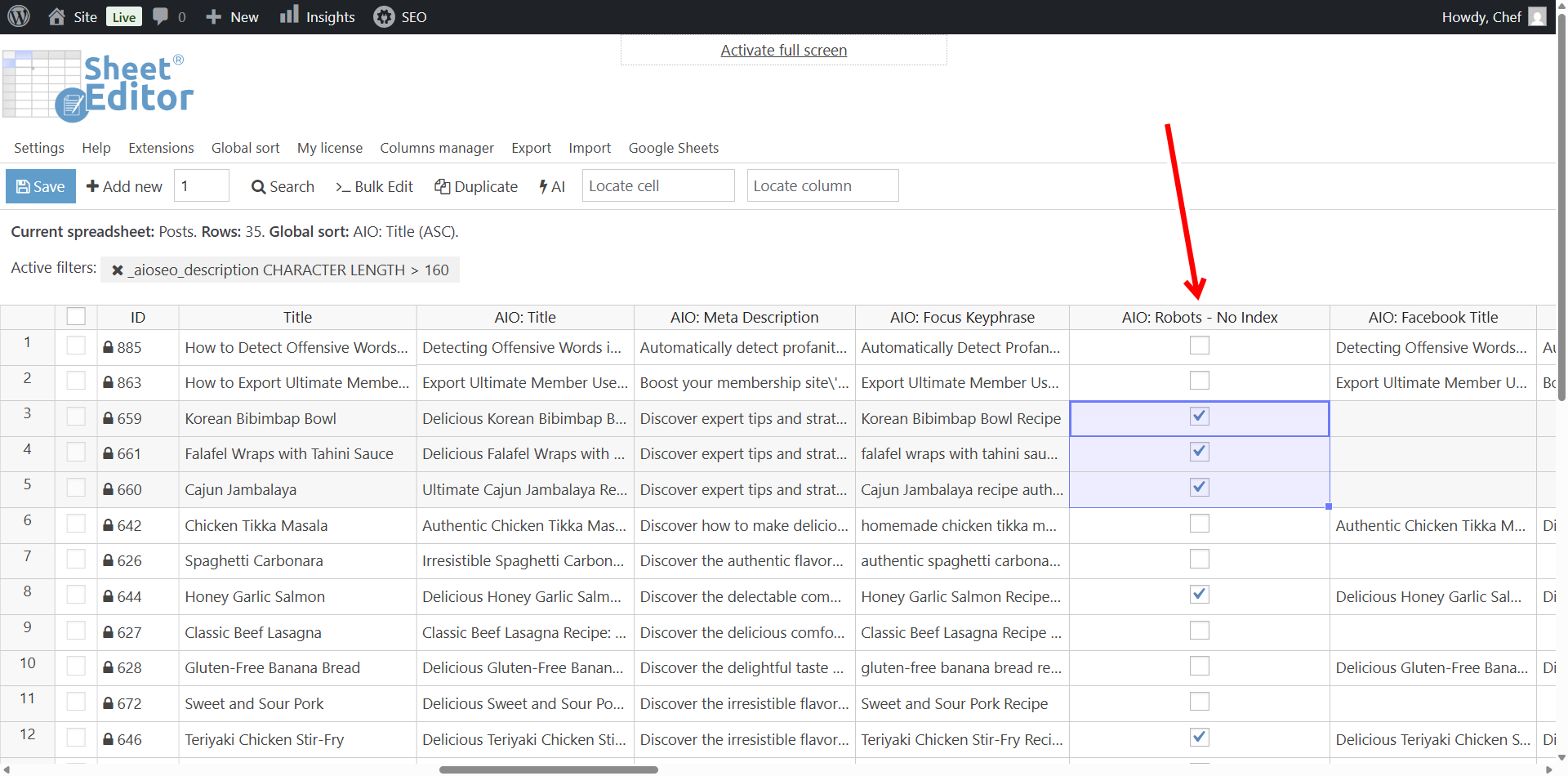
Task: Click lock icon for post 626
Action: click(108, 560)
